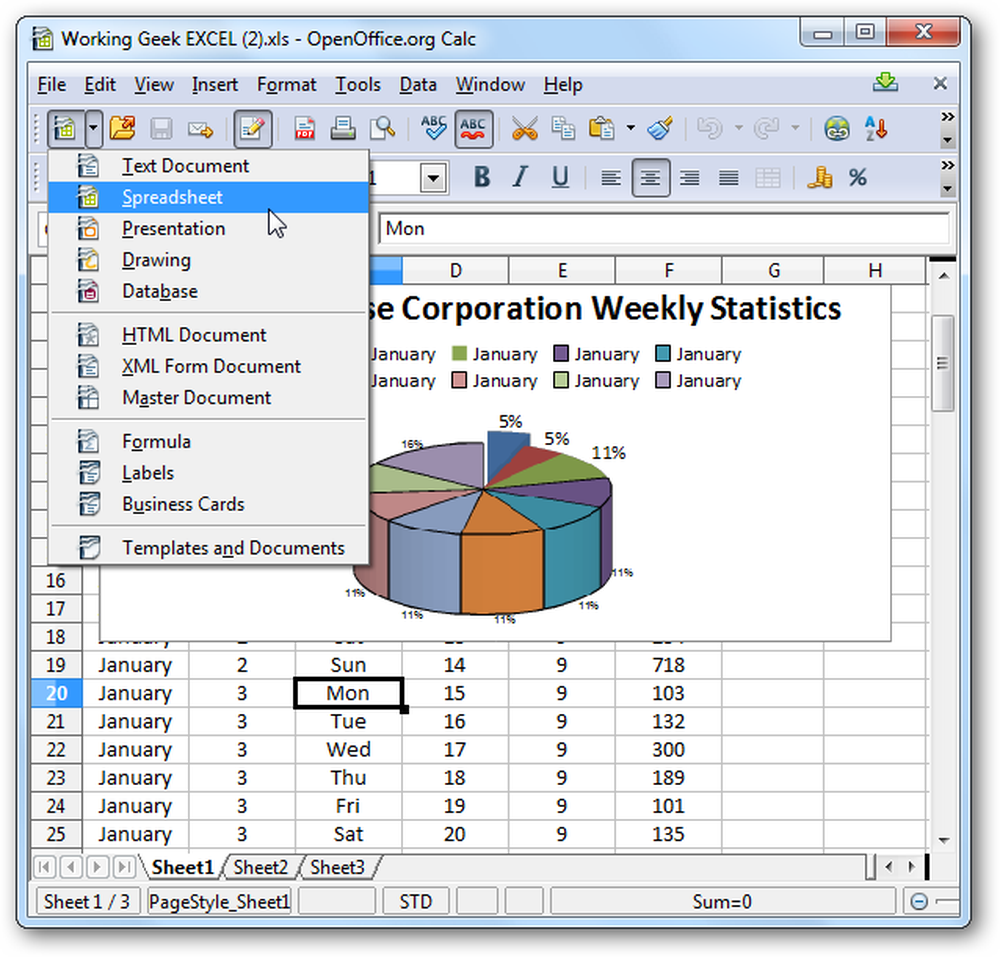Toggle Center Horizontally alignment
The width and height of the screenshot is (1000, 957).
point(651,178)
